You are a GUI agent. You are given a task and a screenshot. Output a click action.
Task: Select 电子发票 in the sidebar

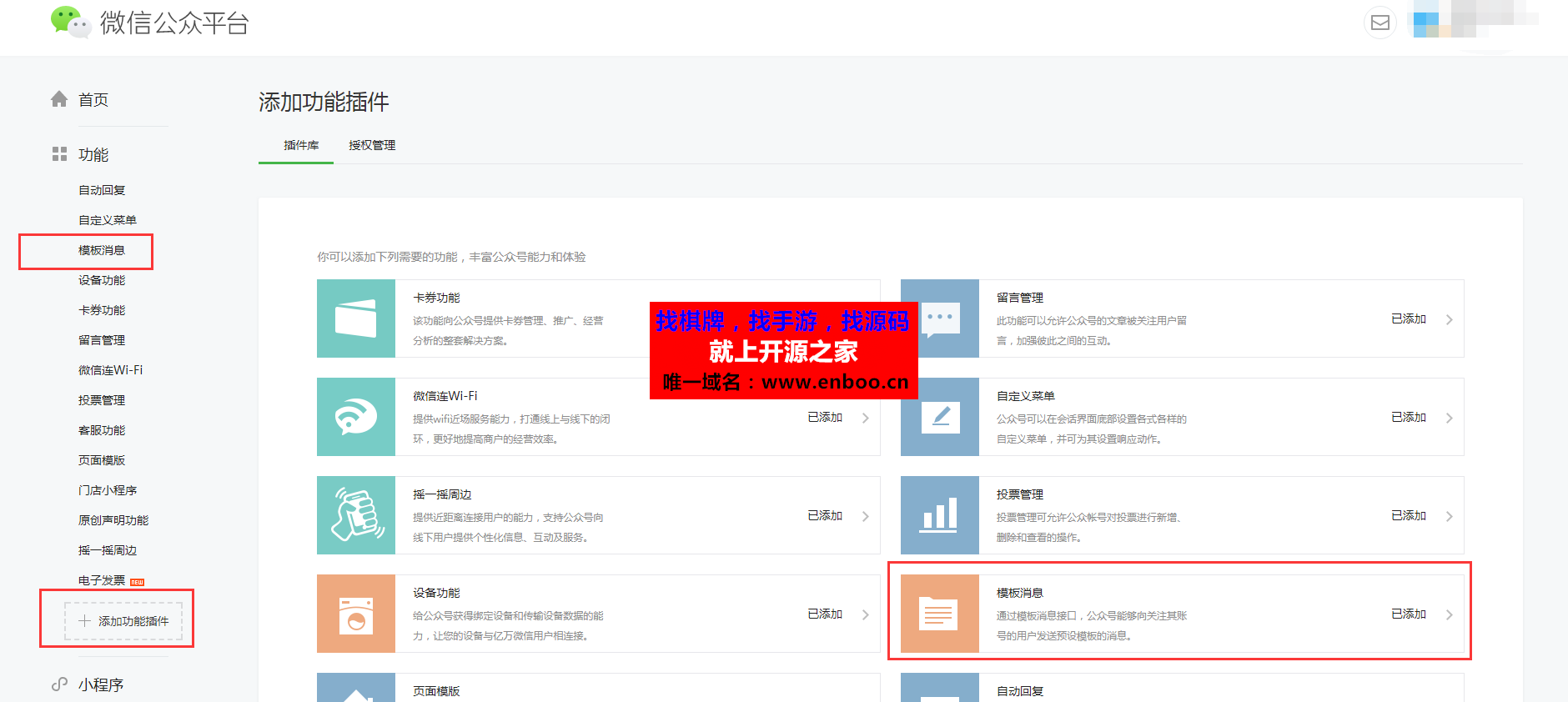point(102,580)
